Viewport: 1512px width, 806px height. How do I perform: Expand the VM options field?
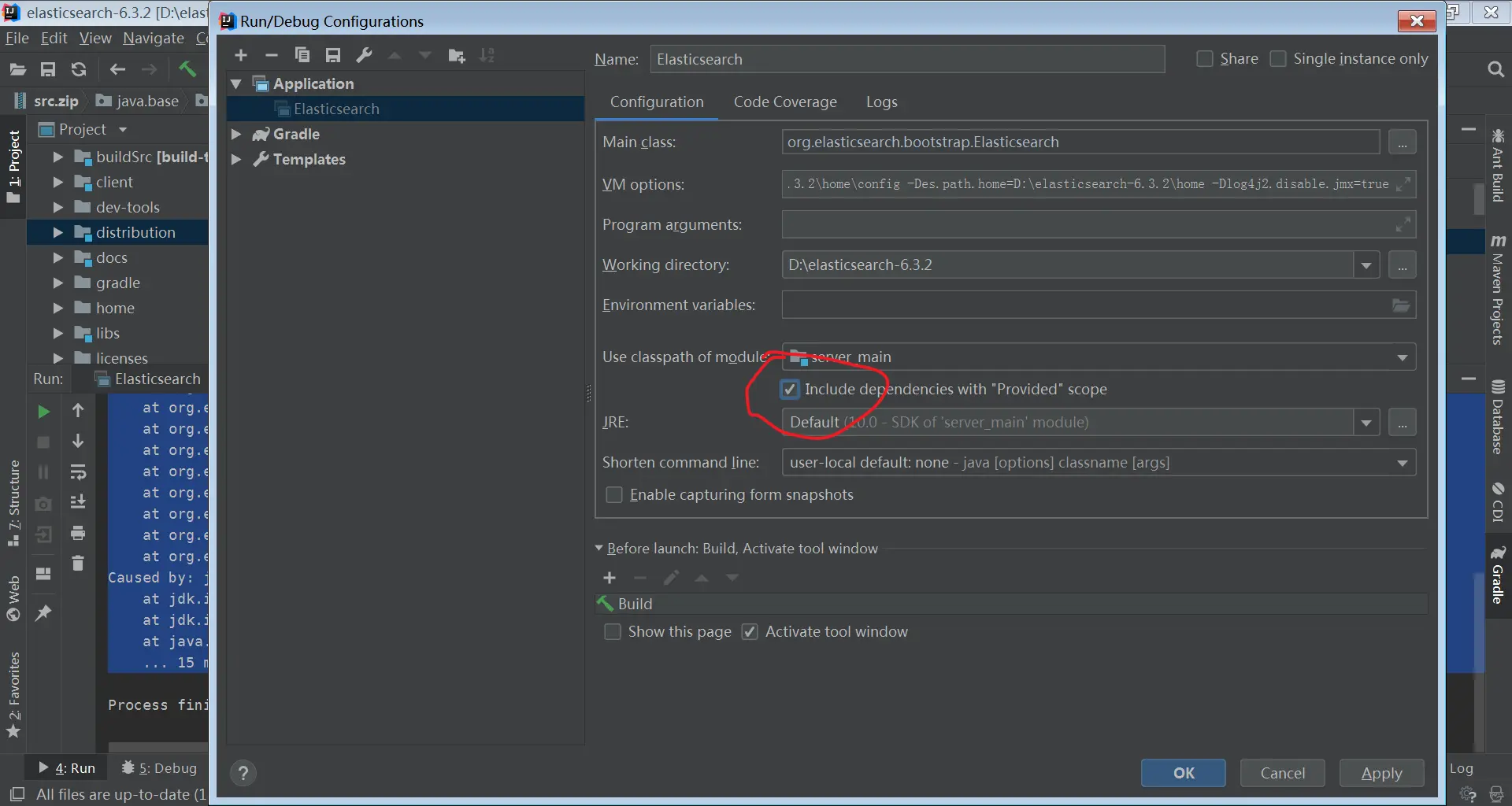[x=1403, y=184]
